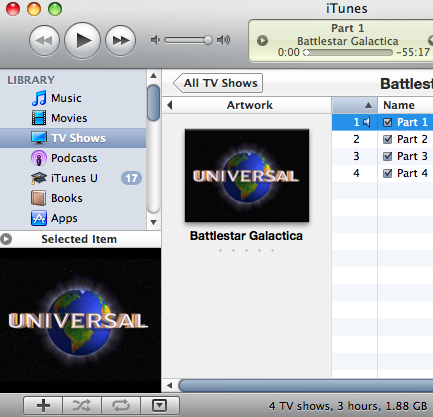Image resolution: width=433 pixels, height=417 pixels.
Task: Click the Play button
Action: [x=82, y=41]
